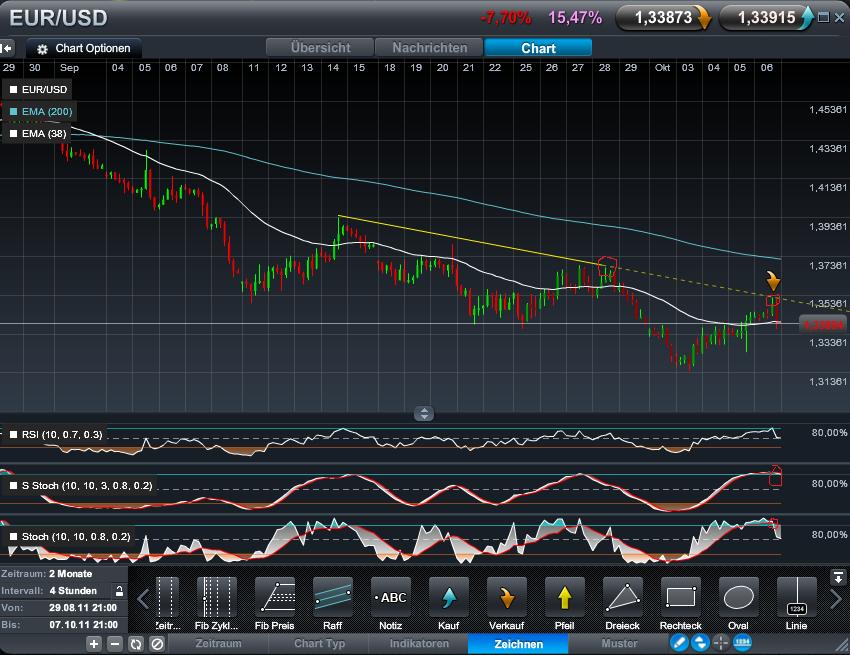Select the Dreieck triangle drawing tool
Viewport: 850px width, 655px height.
(622, 600)
